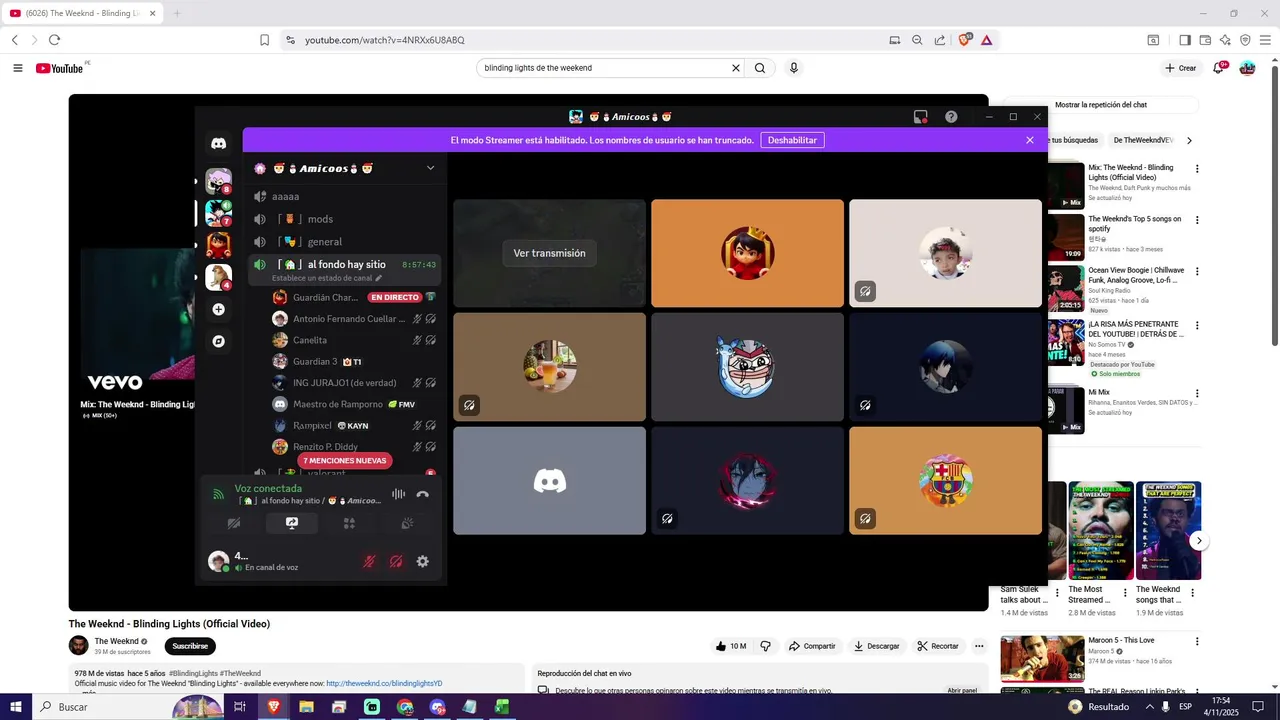This screenshot has height=720, width=1280.
Task: Click Ver transmisión button
Action: click(549, 253)
